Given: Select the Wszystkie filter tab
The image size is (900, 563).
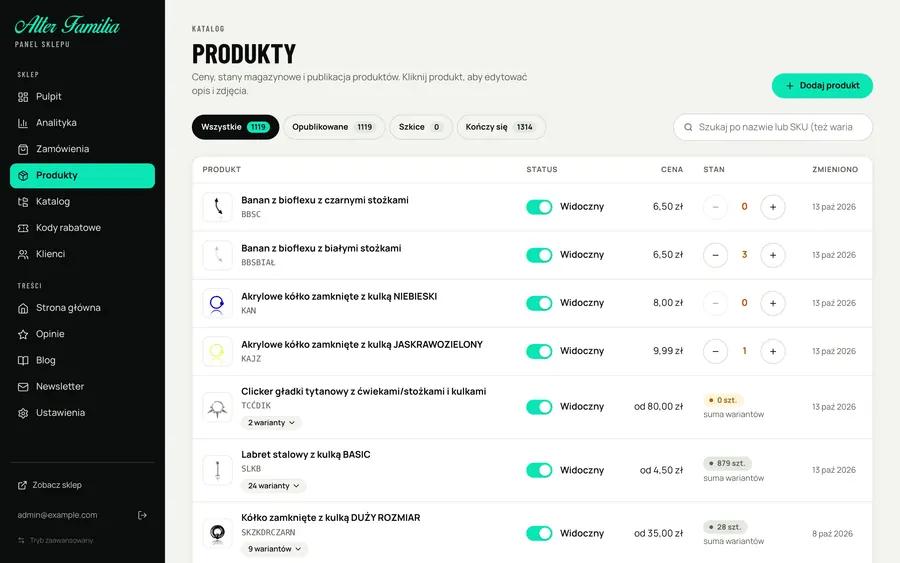Looking at the screenshot, I should (235, 127).
